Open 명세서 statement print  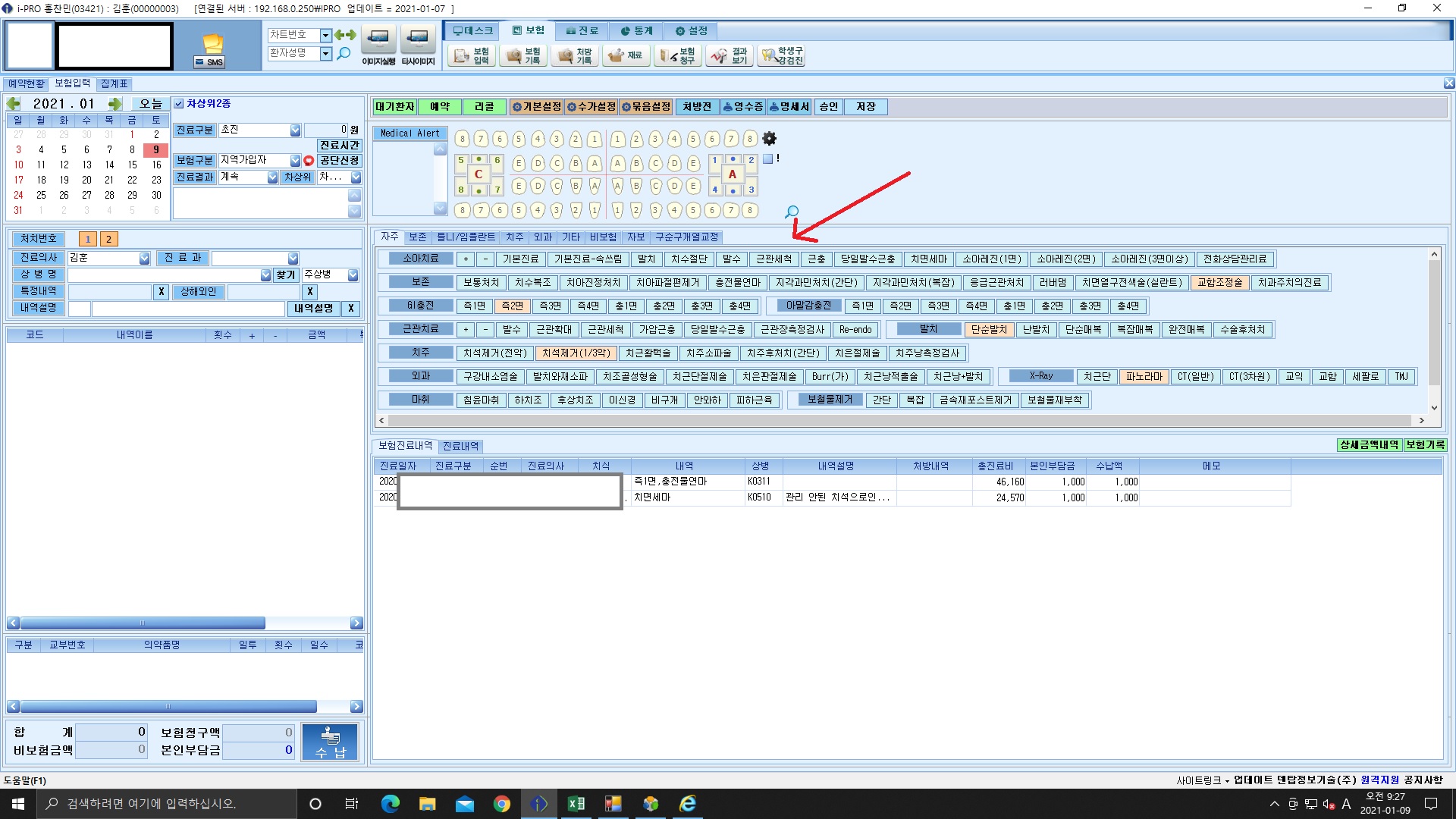pos(789,107)
